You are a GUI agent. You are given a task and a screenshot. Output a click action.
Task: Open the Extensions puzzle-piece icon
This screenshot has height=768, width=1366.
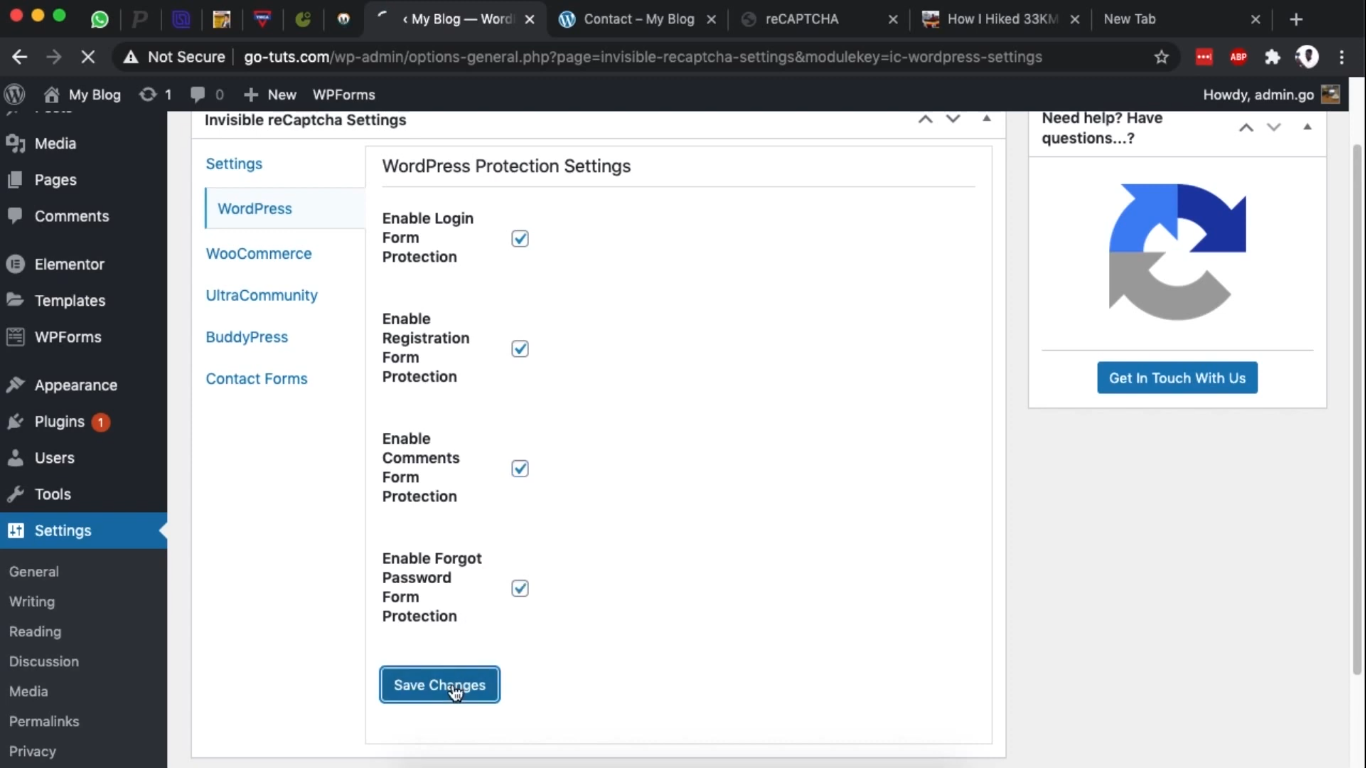coord(1272,57)
